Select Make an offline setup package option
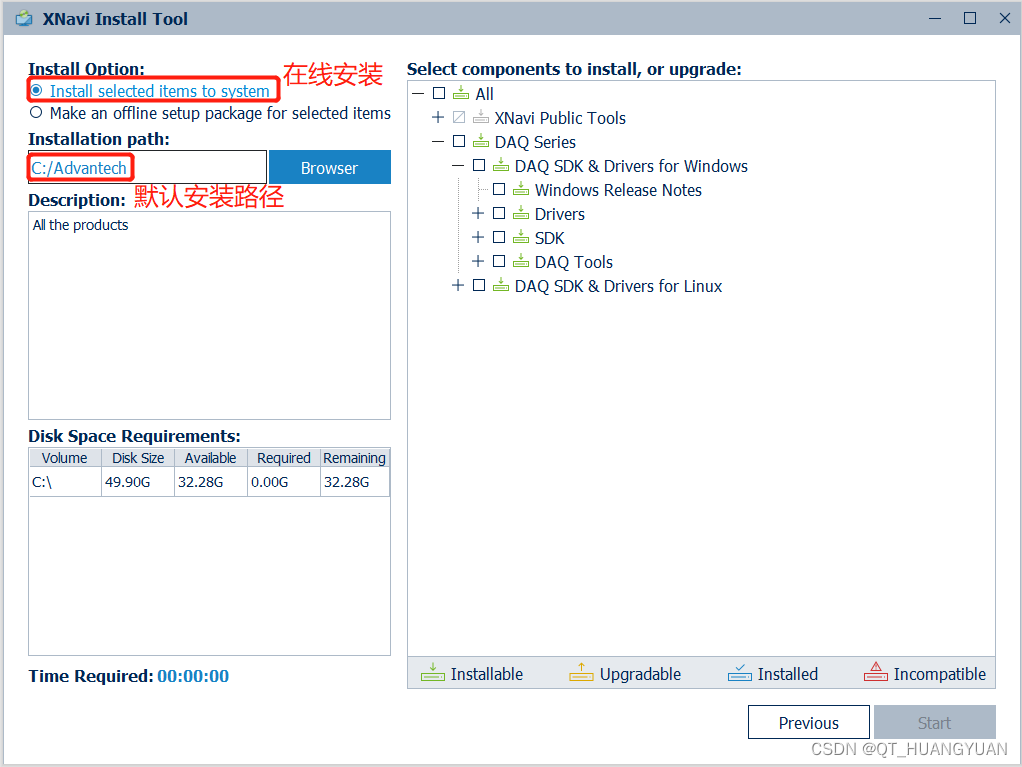Image resolution: width=1022 pixels, height=767 pixels. pyautogui.click(x=36, y=112)
